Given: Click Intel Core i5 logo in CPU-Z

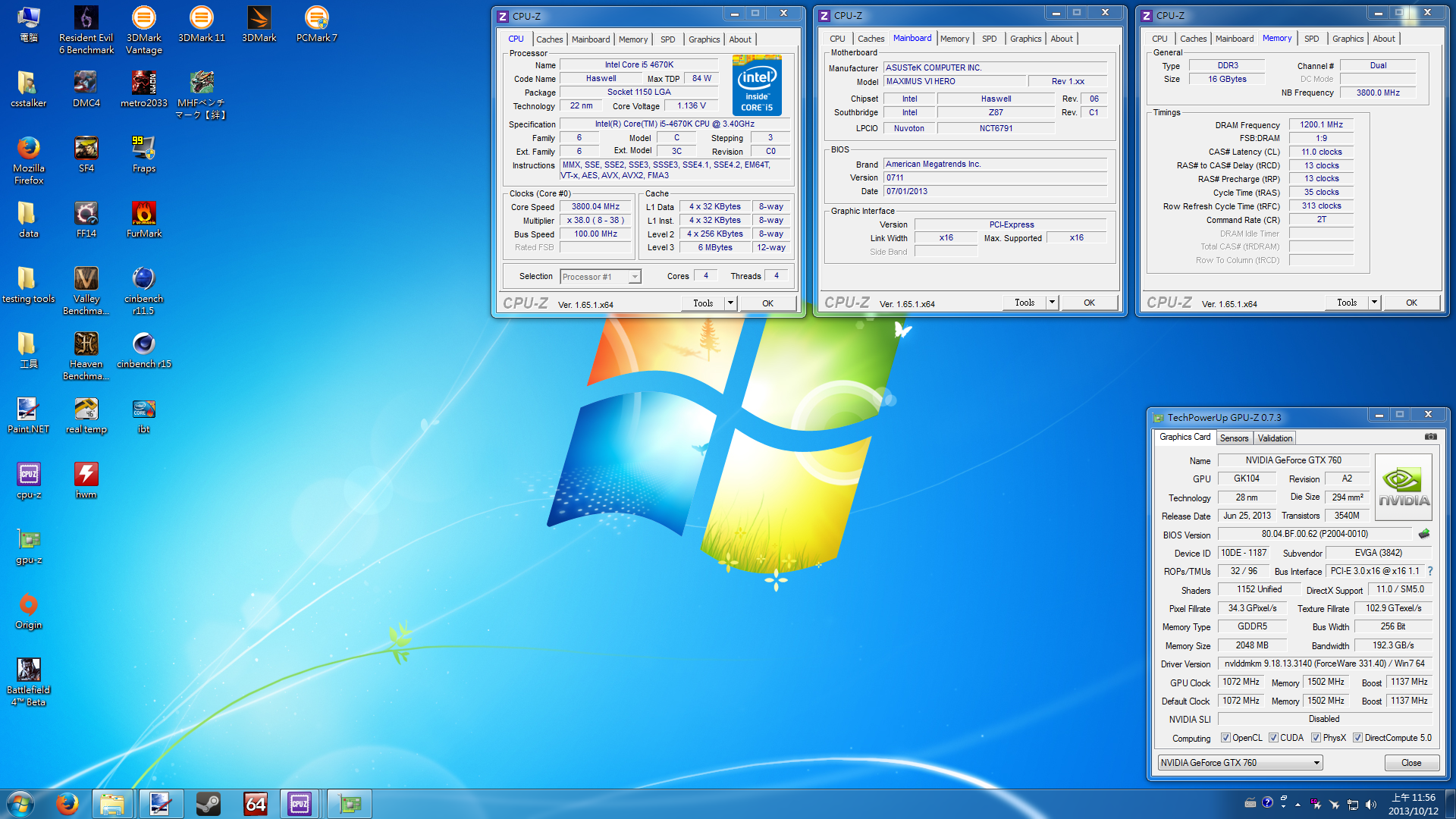Looking at the screenshot, I should [x=757, y=85].
